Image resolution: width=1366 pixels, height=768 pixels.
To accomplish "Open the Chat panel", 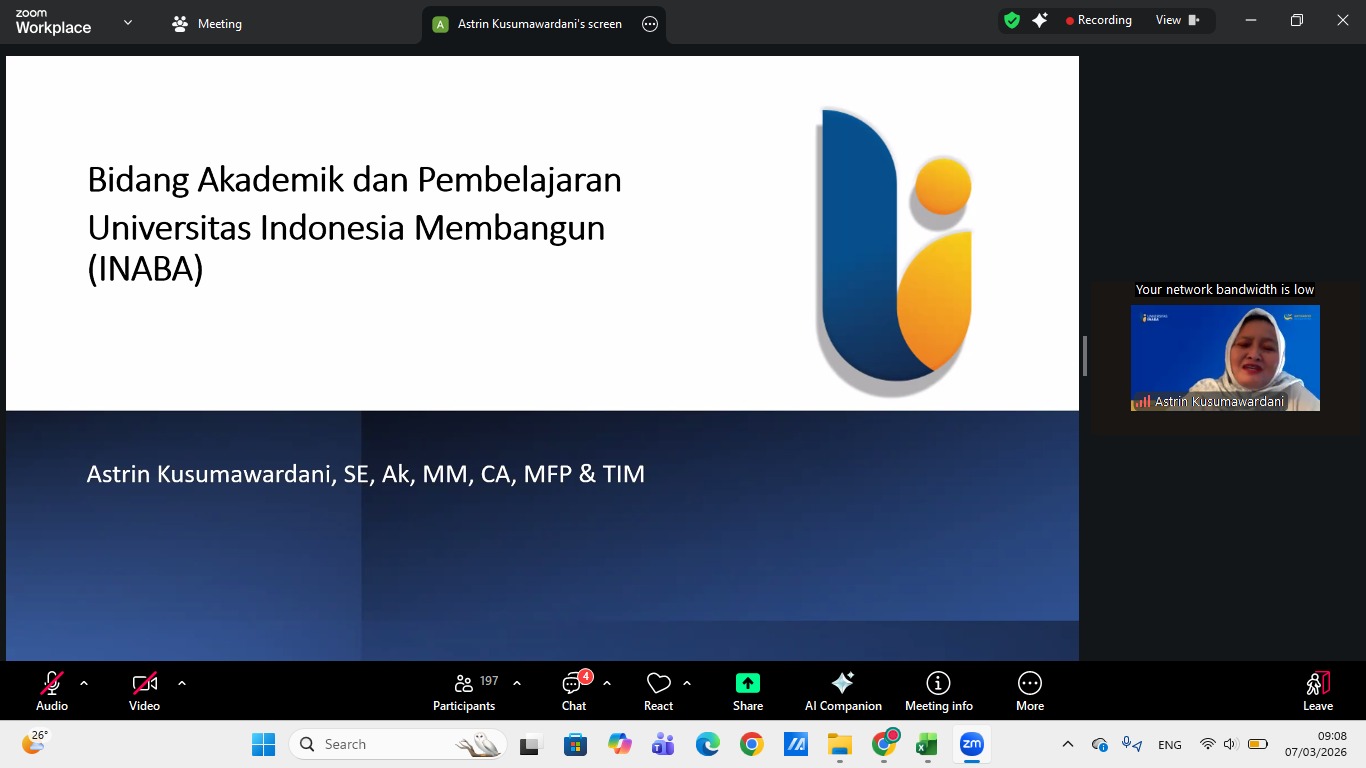I will pos(574,690).
